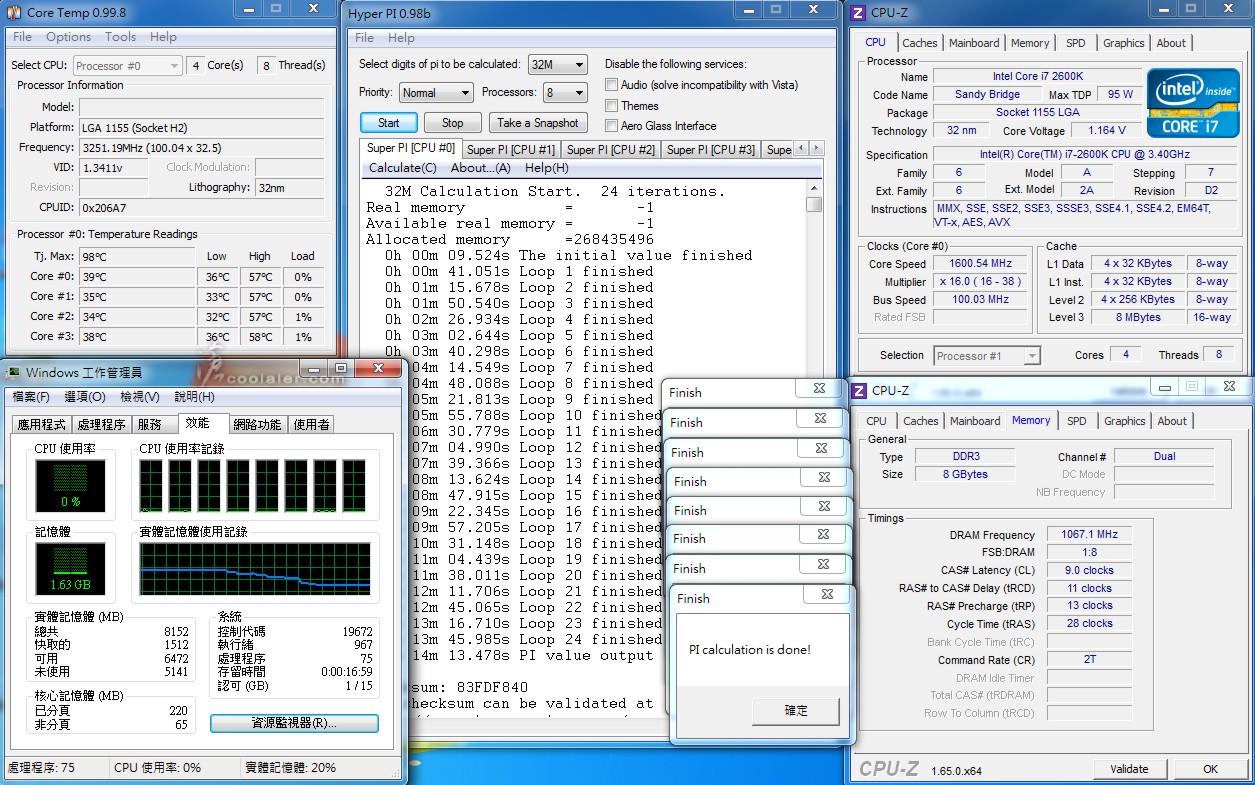Click the 'Sandy Bridge' code name value
1255x785 pixels.
pyautogui.click(x=988, y=94)
